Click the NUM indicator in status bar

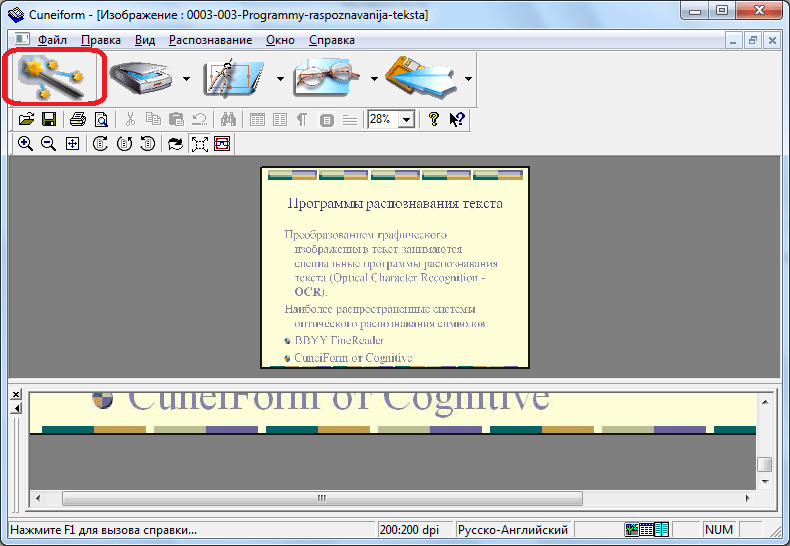click(x=718, y=530)
